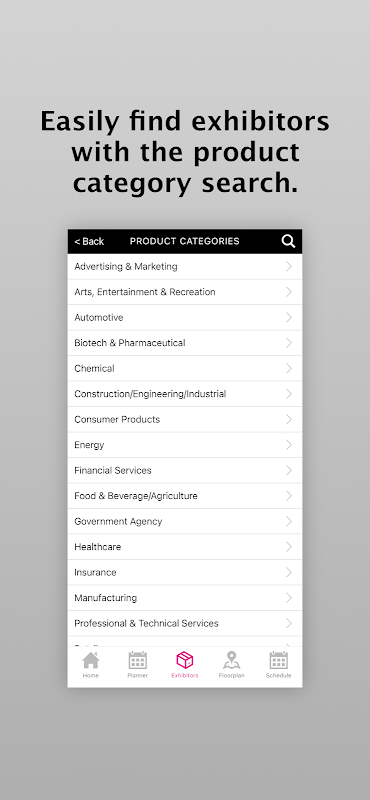The width and height of the screenshot is (370, 800).
Task: Open Government Agency category
Action: [185, 521]
